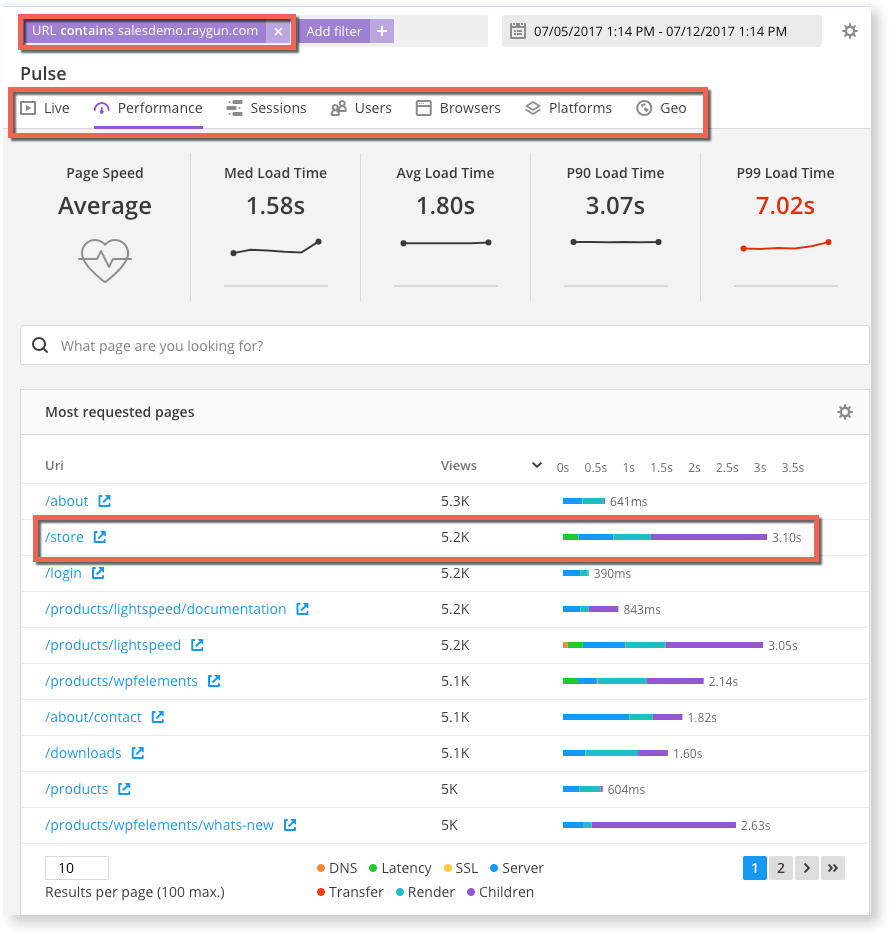Click the Results per page input field
Screen dimensions: 890x934
[x=76, y=868]
